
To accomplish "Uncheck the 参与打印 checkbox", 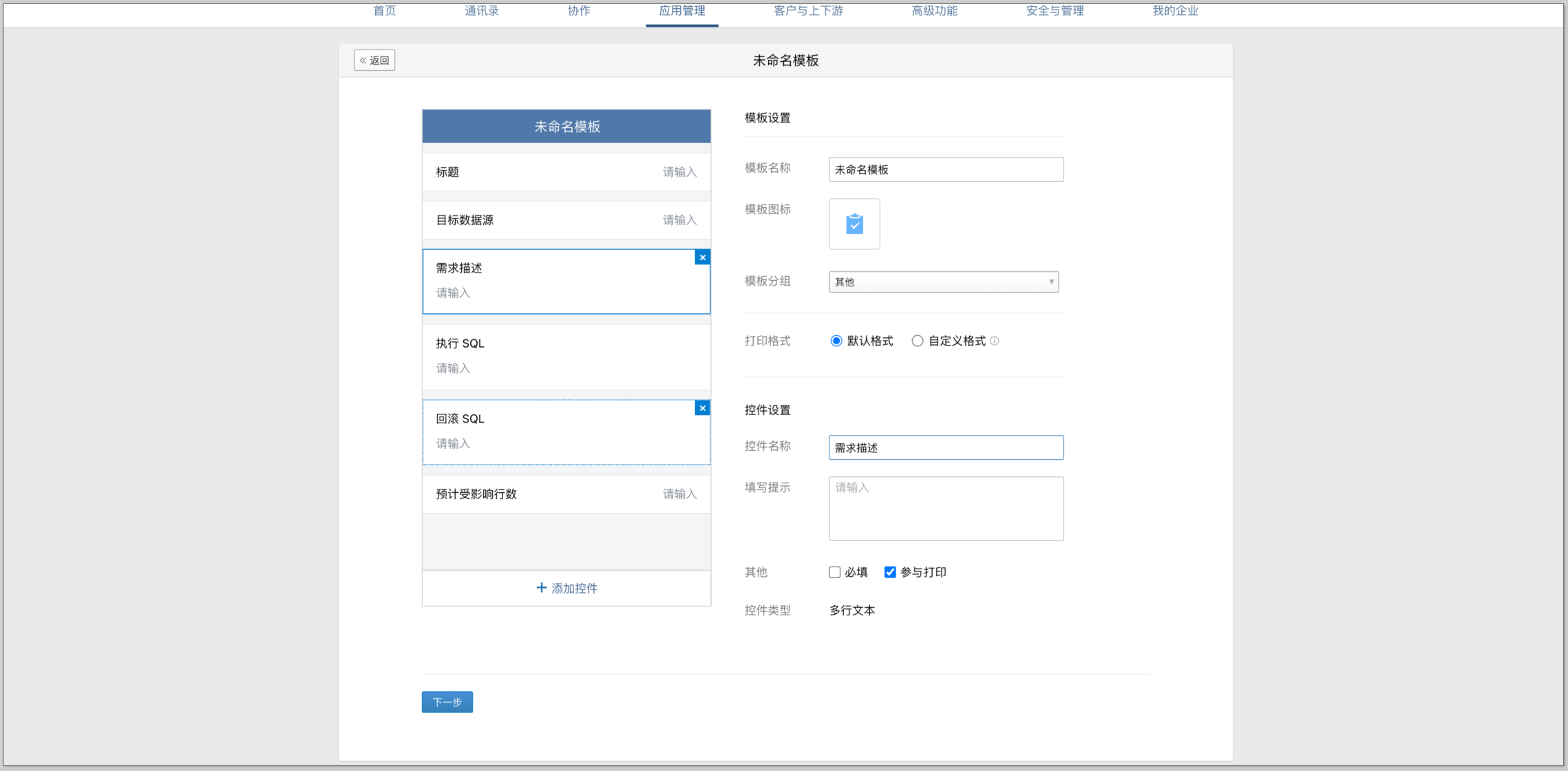I will point(890,572).
